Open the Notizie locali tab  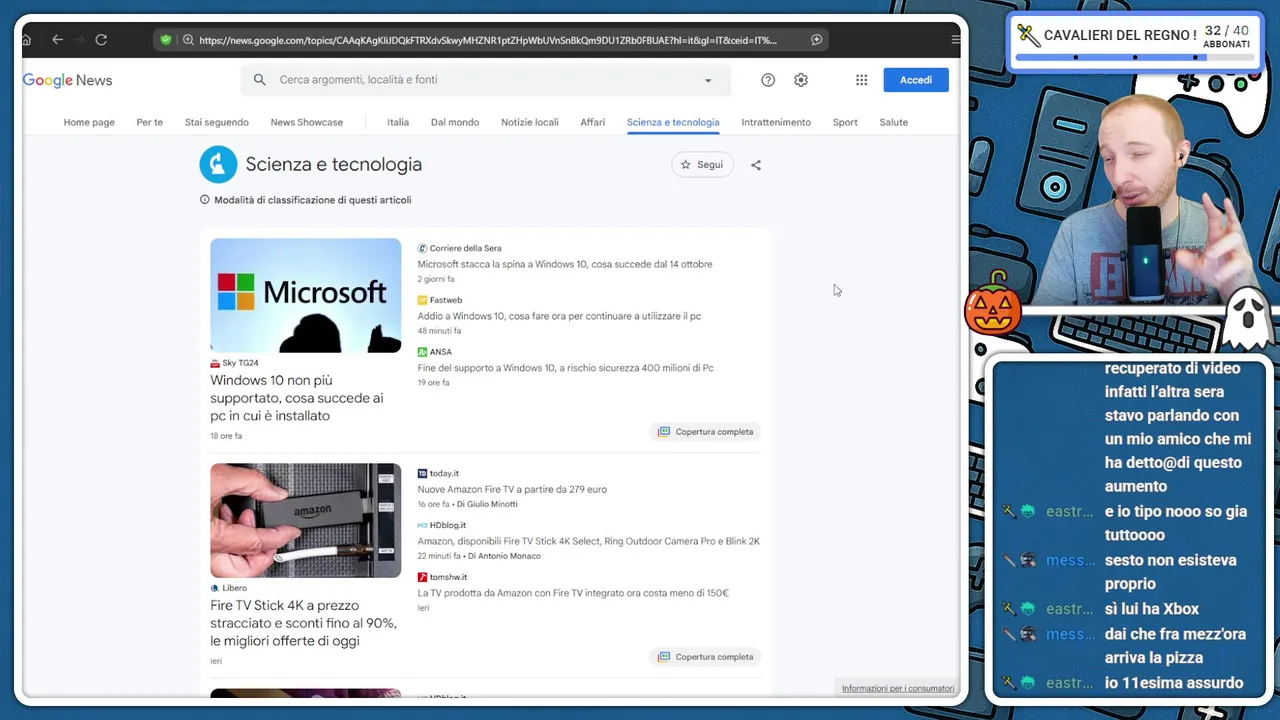pyautogui.click(x=530, y=122)
